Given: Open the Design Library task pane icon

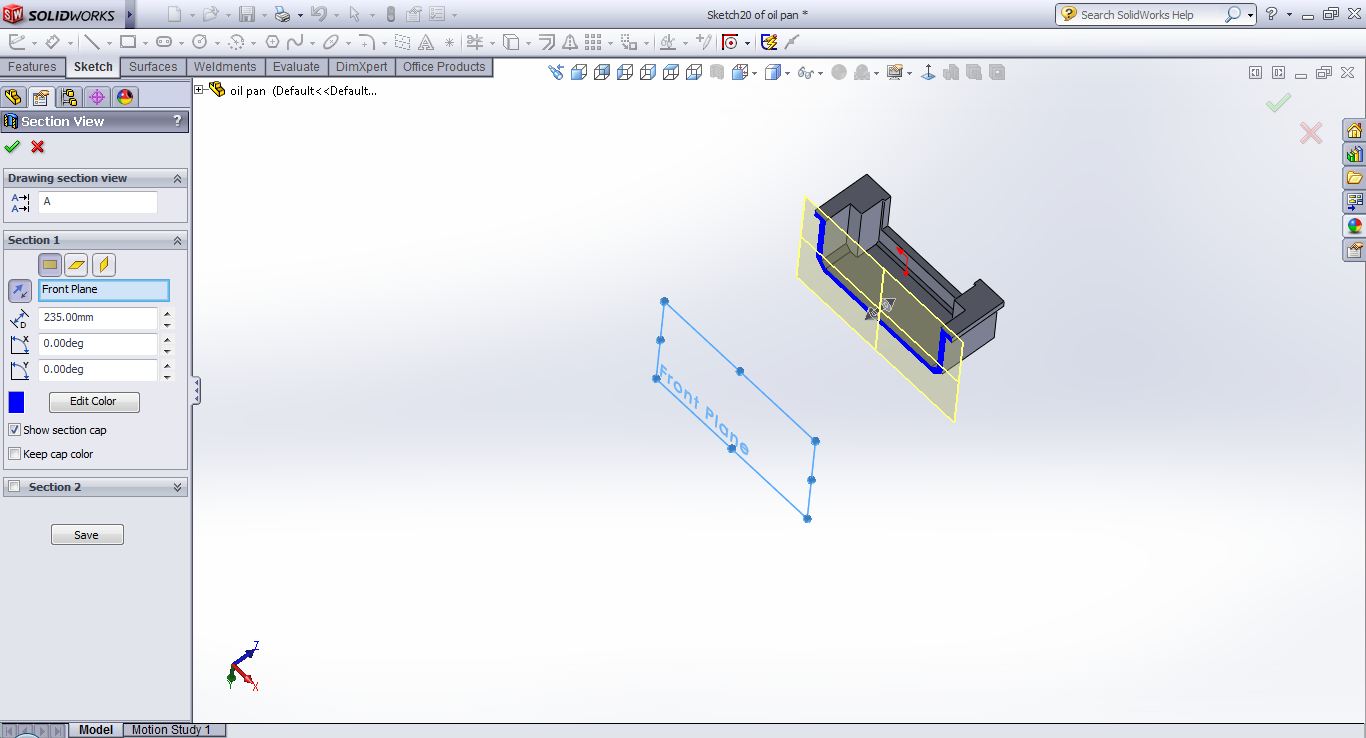Looking at the screenshot, I should coord(1354,155).
